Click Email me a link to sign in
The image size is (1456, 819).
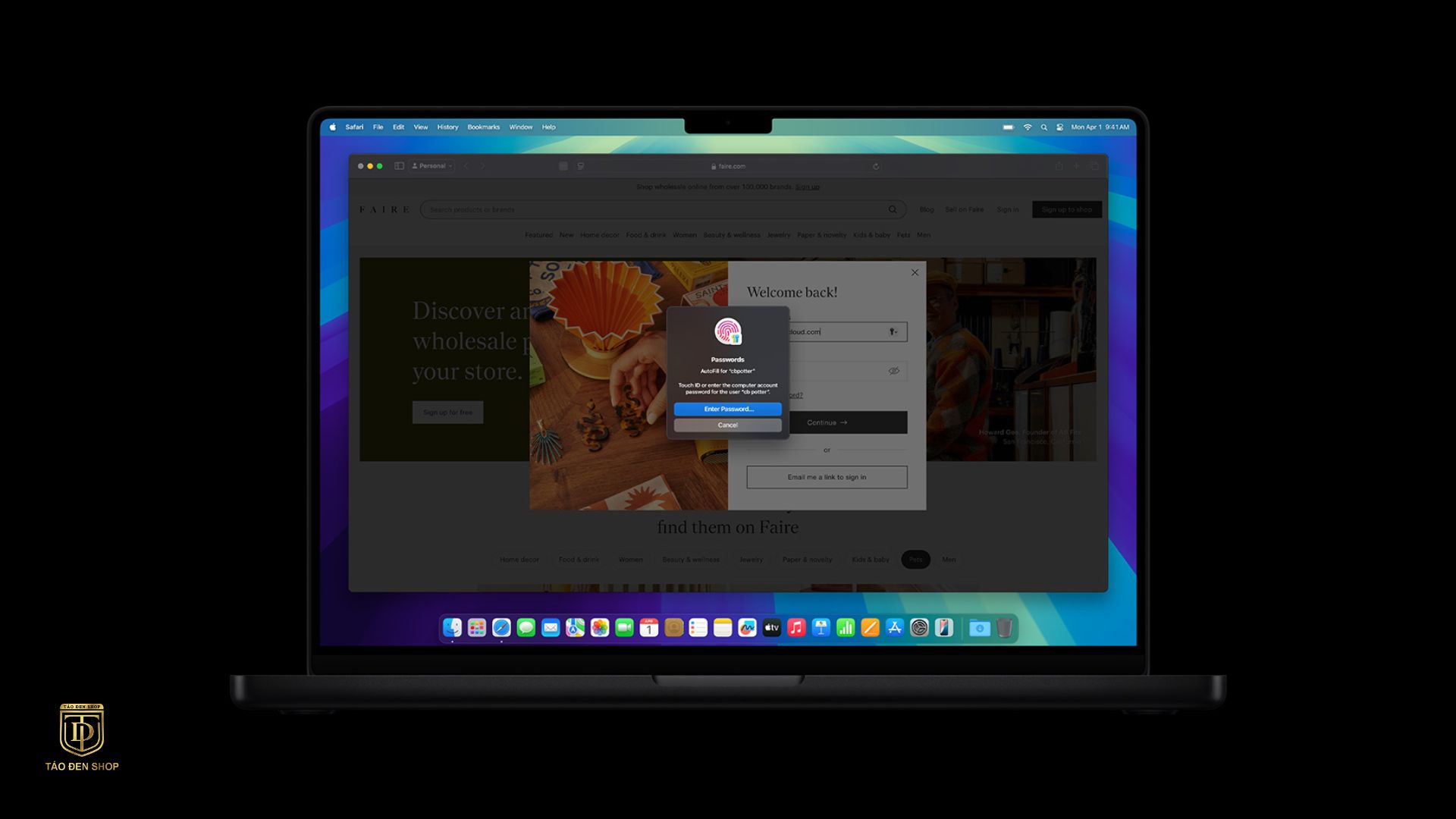pos(827,477)
